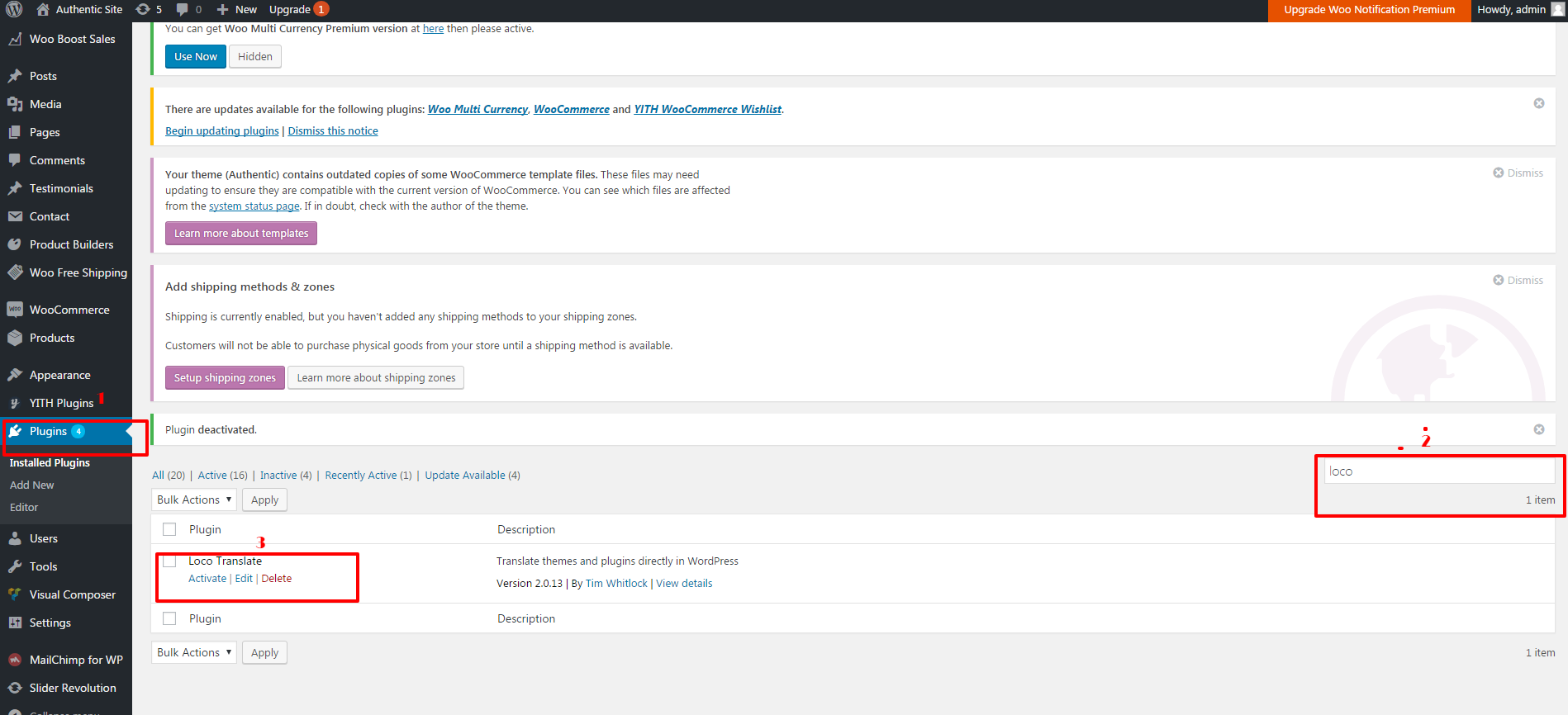Click the bottom Apply button
This screenshot has width=1568, height=715.
[264, 652]
